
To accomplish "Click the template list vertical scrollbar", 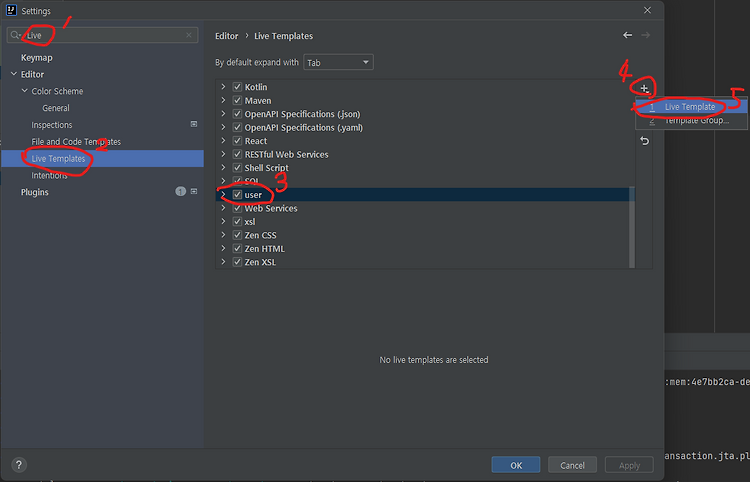I will pos(632,227).
